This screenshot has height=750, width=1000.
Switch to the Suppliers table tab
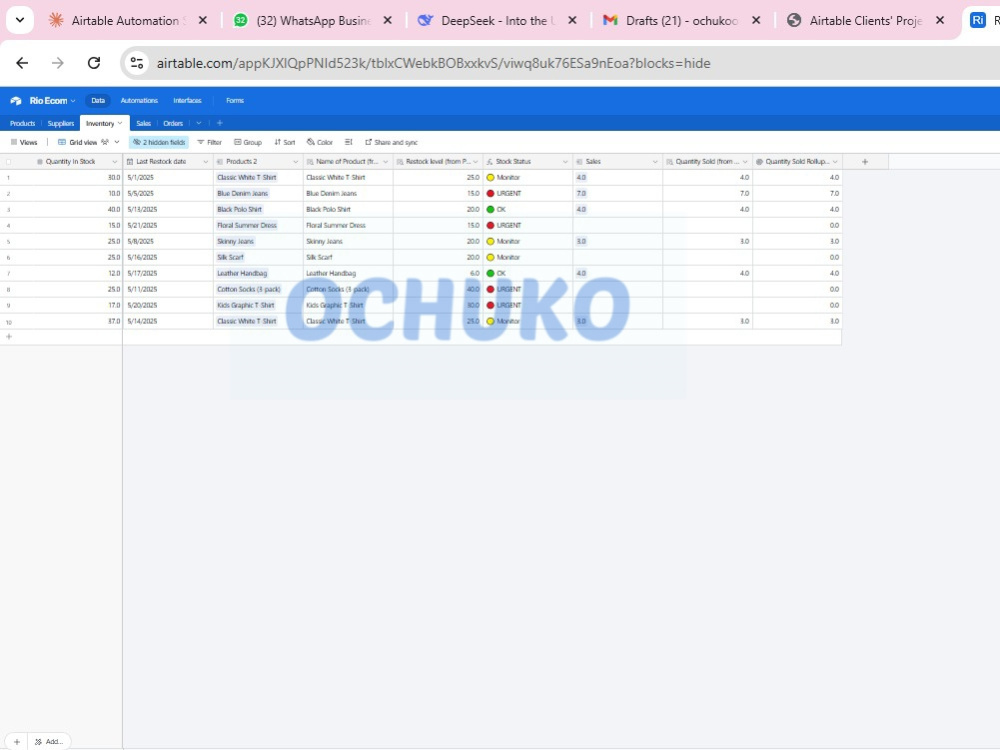pos(61,124)
